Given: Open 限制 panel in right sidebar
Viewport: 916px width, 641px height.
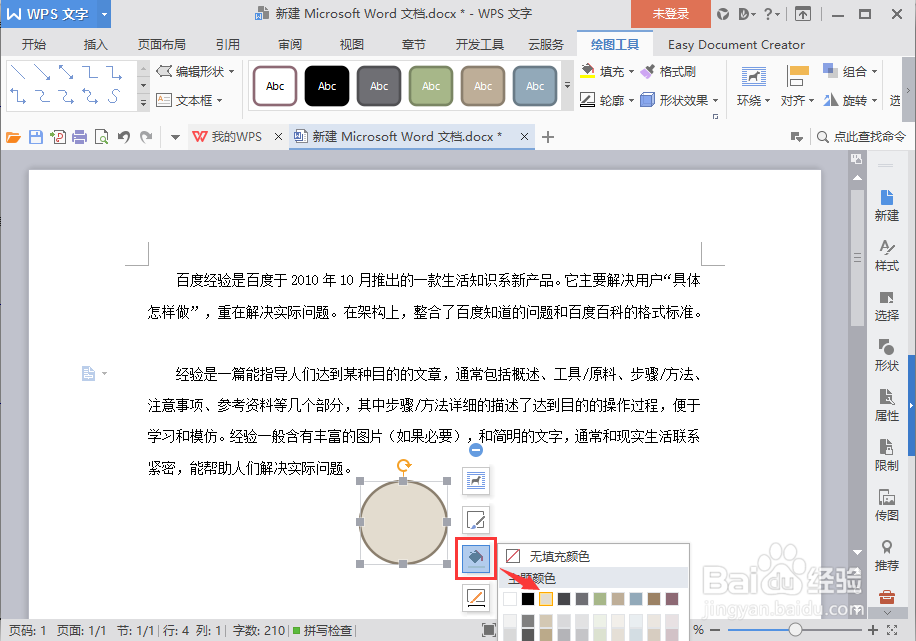Looking at the screenshot, I should 886,456.
